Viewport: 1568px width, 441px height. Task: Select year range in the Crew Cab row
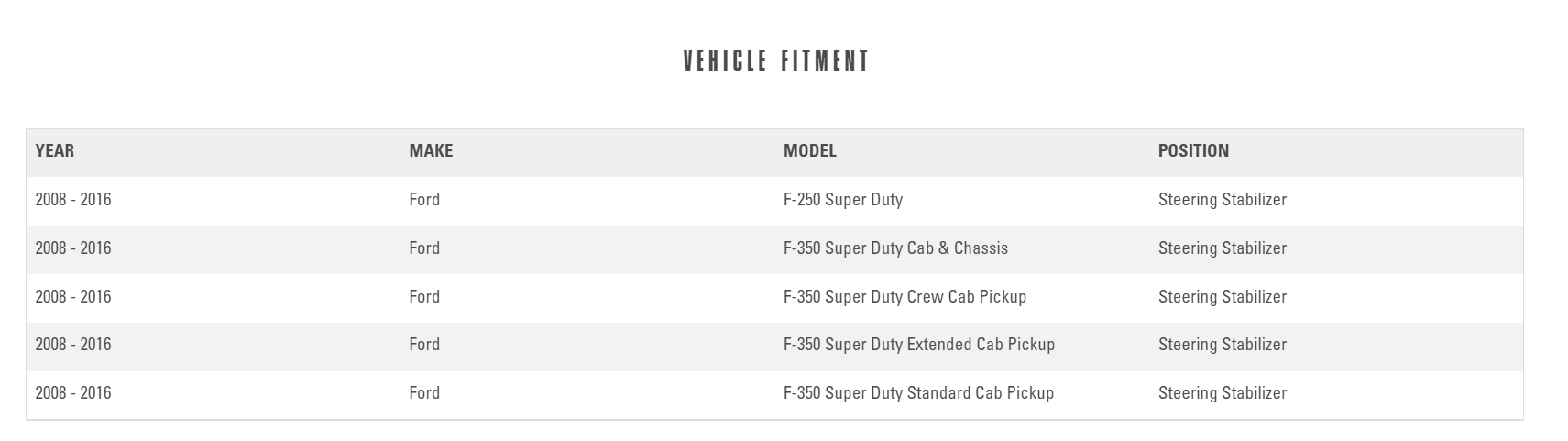(73, 297)
